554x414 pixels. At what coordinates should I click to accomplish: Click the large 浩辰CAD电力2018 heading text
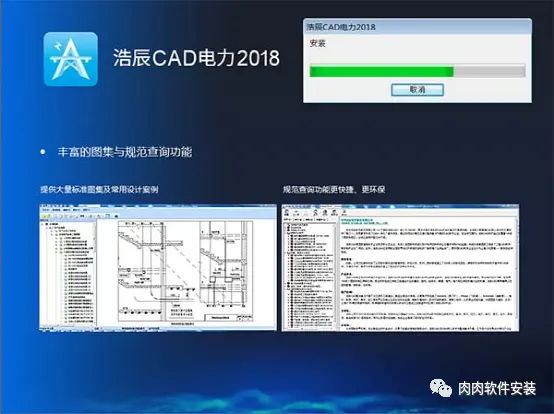[x=196, y=58]
